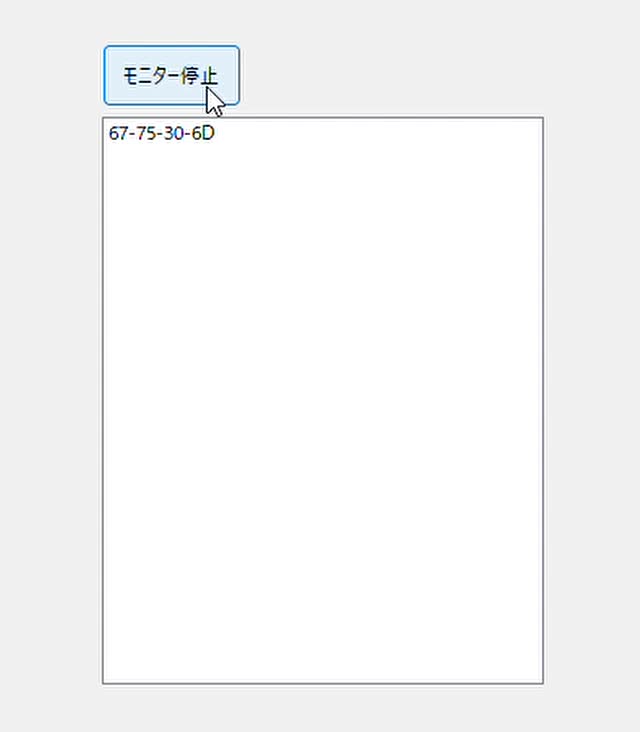The height and width of the screenshot is (732, 640).
Task: Activate the highlighted モニター停止 button
Action: (x=171, y=75)
